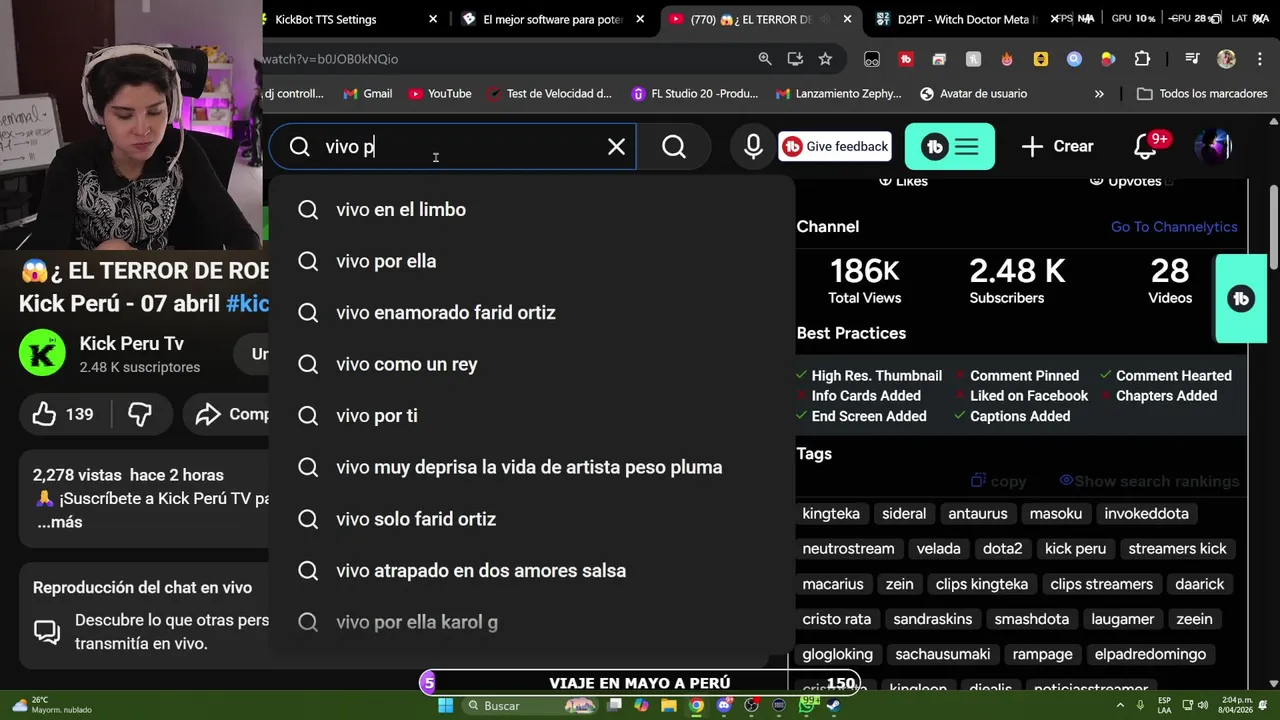
Task: Click the zoom magnifier icon in address bar
Action: [x=765, y=59]
